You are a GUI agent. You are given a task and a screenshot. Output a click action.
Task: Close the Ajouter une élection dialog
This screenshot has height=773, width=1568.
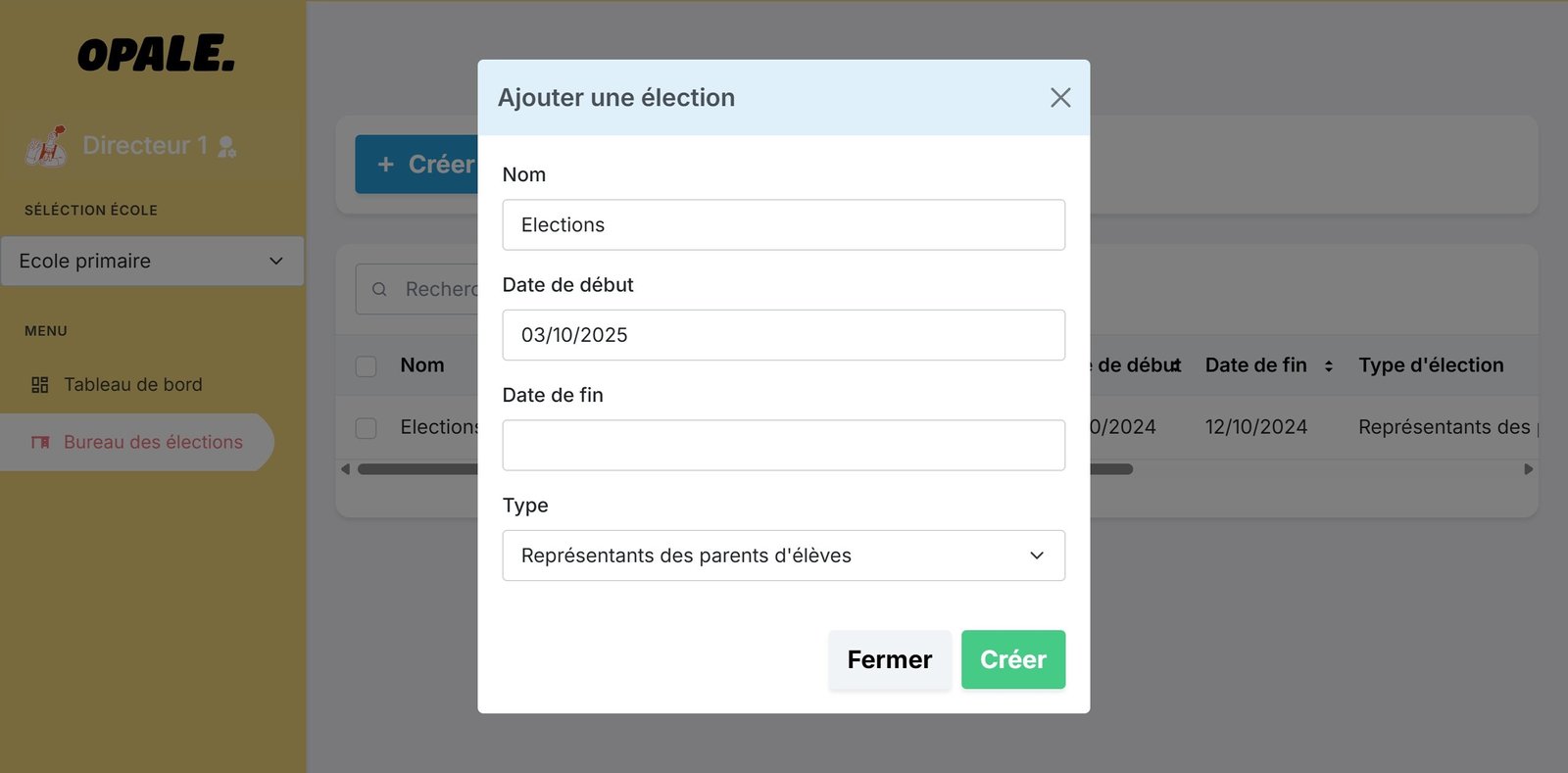point(1060,98)
